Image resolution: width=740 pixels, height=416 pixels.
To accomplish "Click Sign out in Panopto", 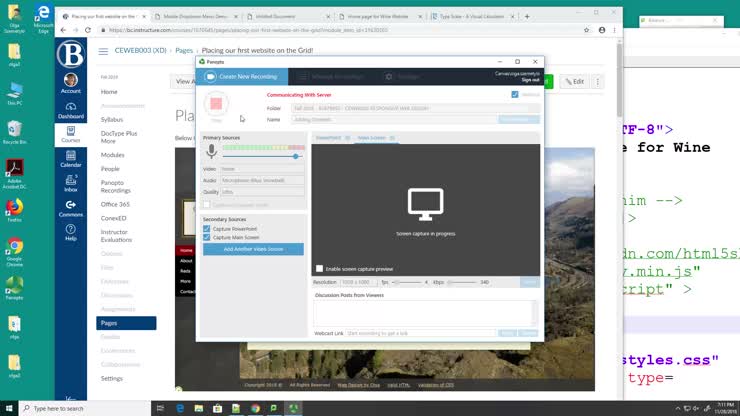I will 530,80.
